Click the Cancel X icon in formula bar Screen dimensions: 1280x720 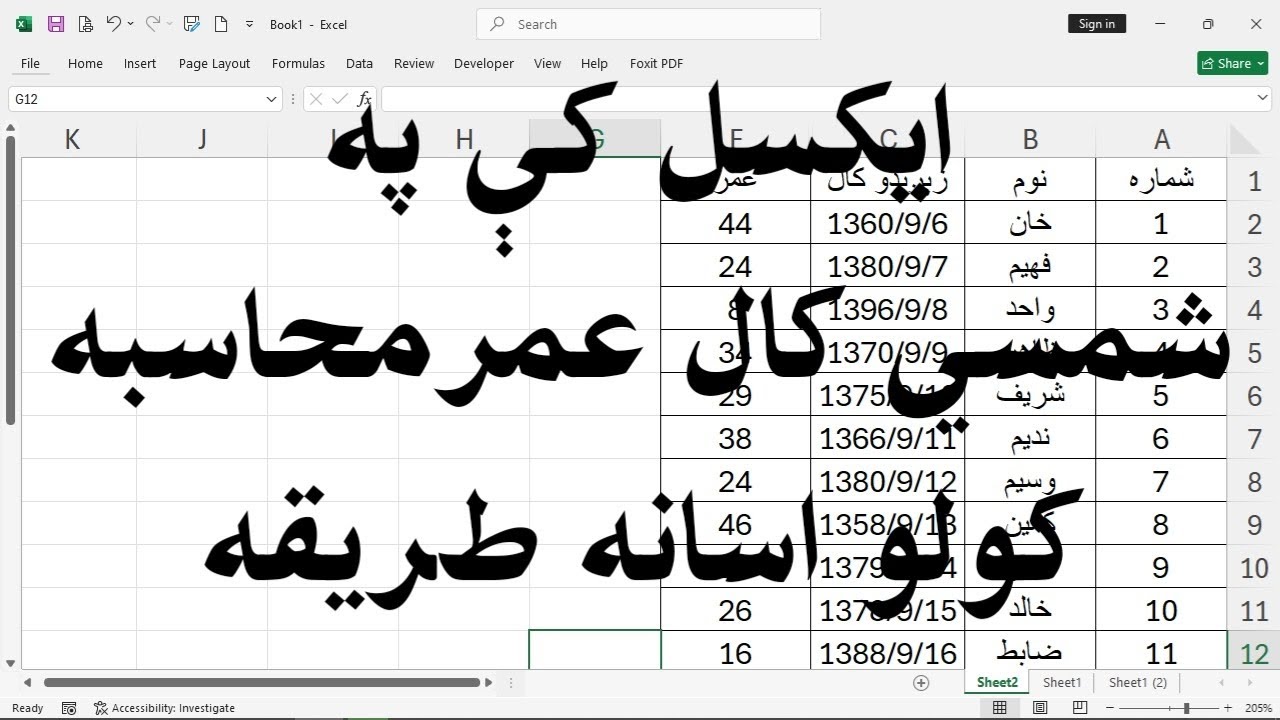[x=316, y=99]
